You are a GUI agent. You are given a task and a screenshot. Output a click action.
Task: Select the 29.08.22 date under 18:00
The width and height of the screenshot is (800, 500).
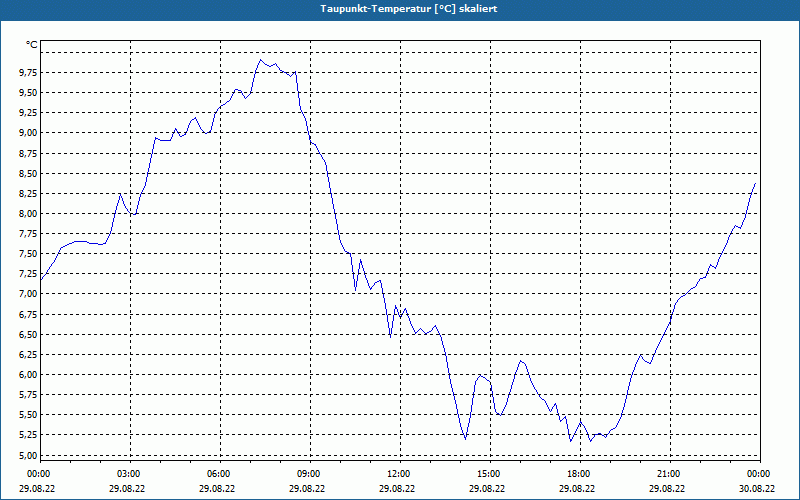pyautogui.click(x=577, y=488)
